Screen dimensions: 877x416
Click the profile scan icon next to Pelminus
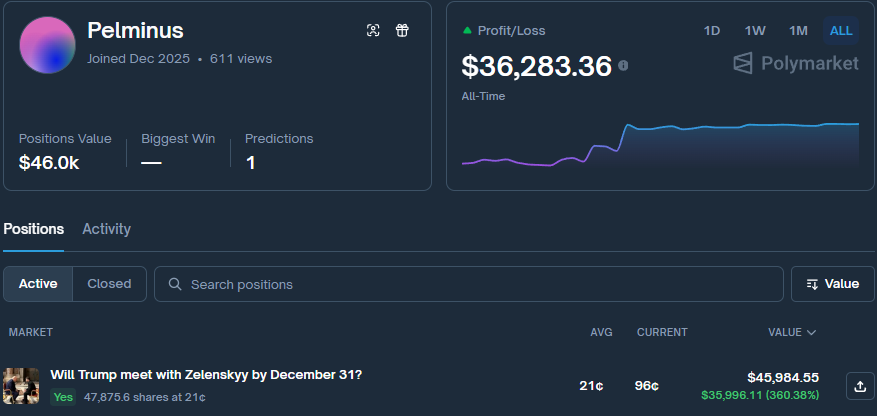tap(373, 30)
